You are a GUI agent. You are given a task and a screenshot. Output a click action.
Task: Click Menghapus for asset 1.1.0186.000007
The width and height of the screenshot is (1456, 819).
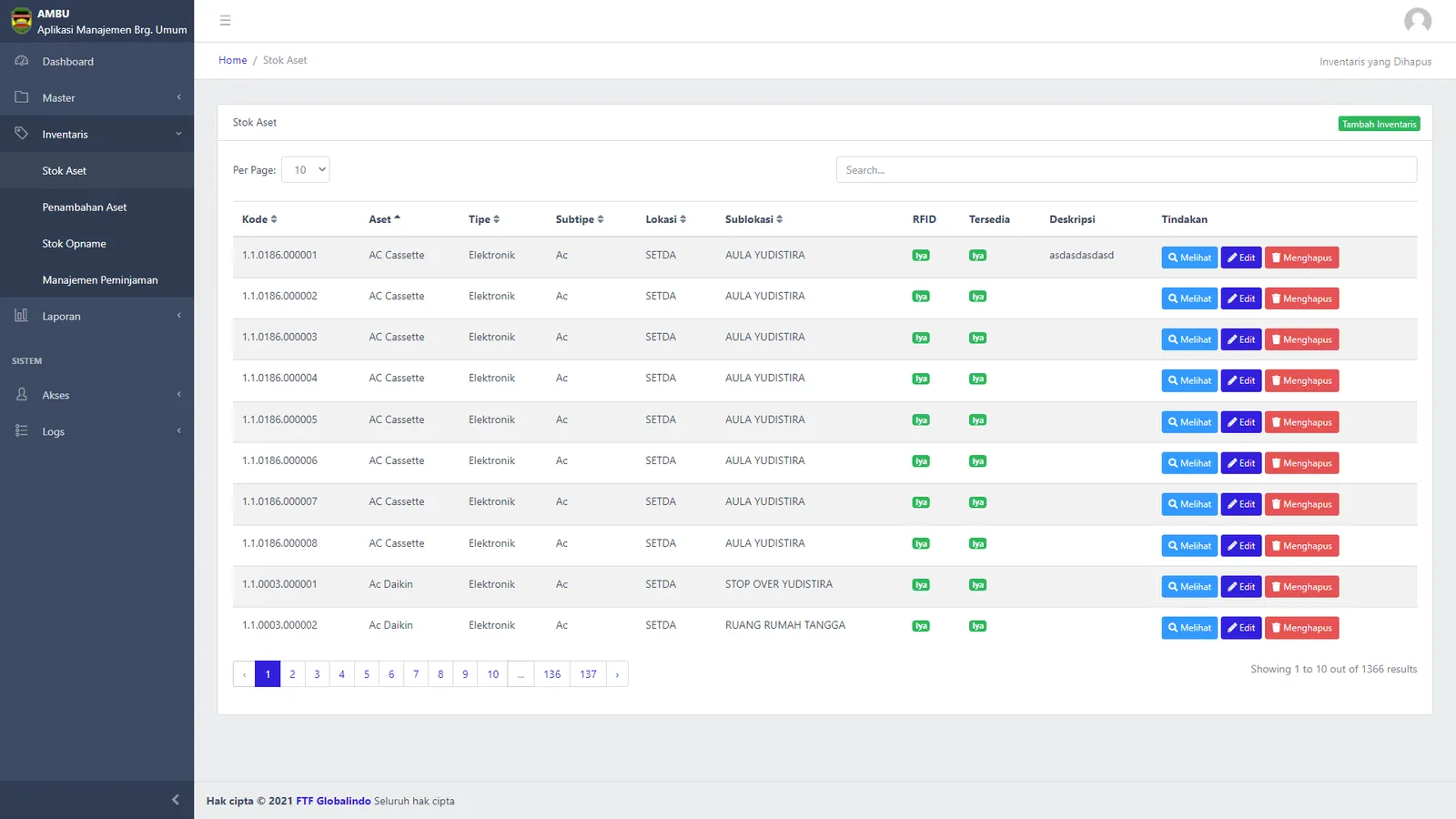coord(1301,504)
